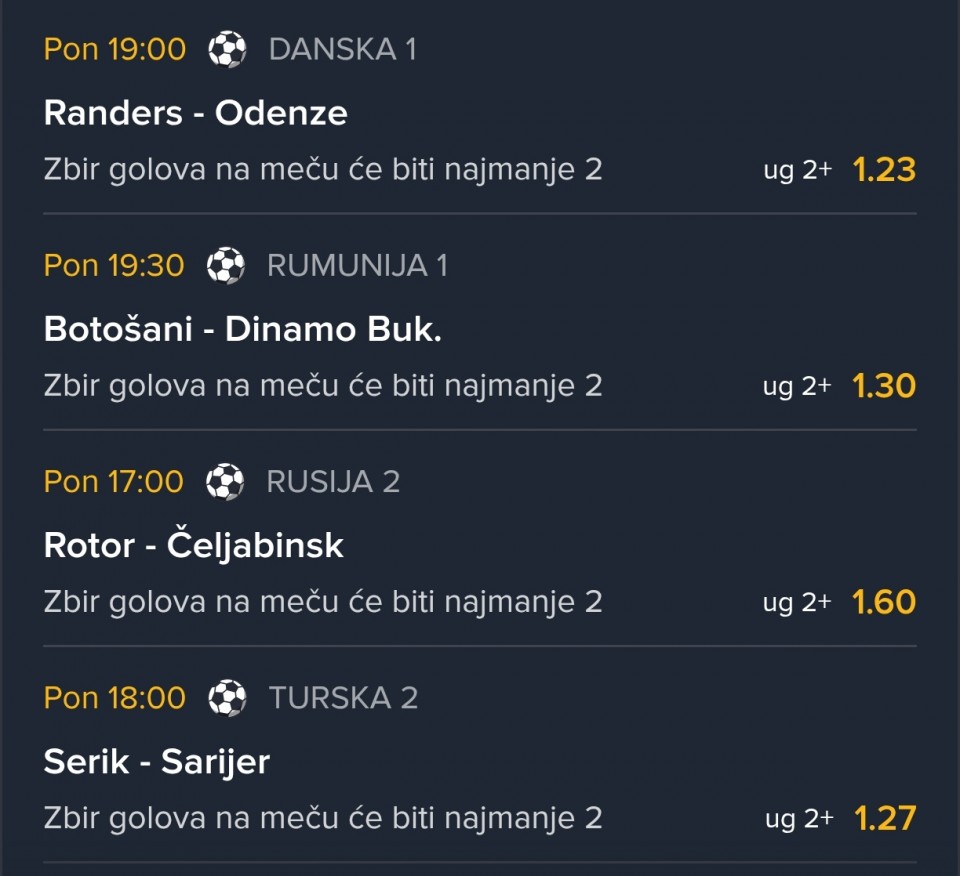Select the 1.23 odds for Randers match
This screenshot has width=960, height=876.
point(884,170)
